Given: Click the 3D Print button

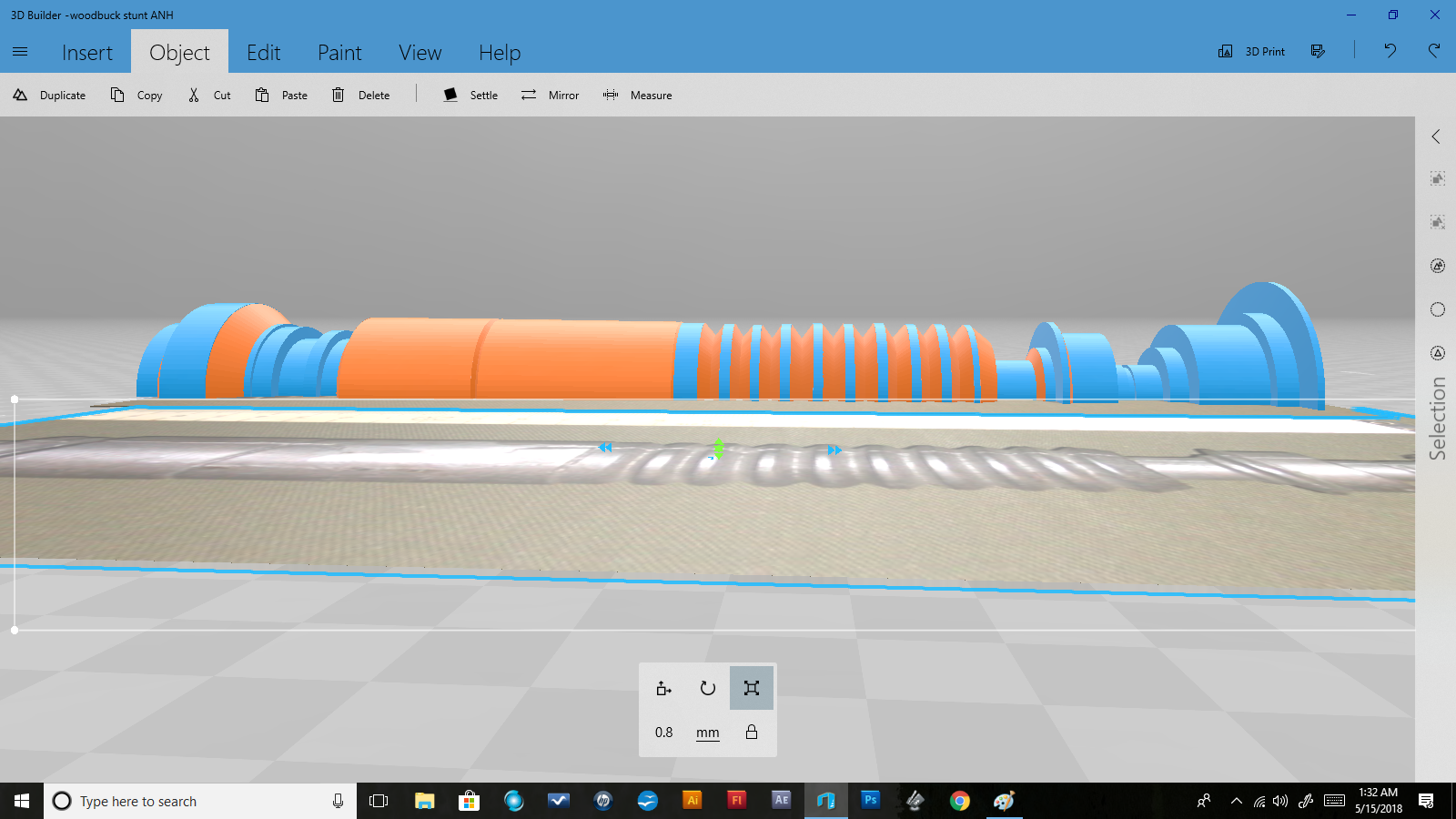Looking at the screenshot, I should [x=1252, y=52].
